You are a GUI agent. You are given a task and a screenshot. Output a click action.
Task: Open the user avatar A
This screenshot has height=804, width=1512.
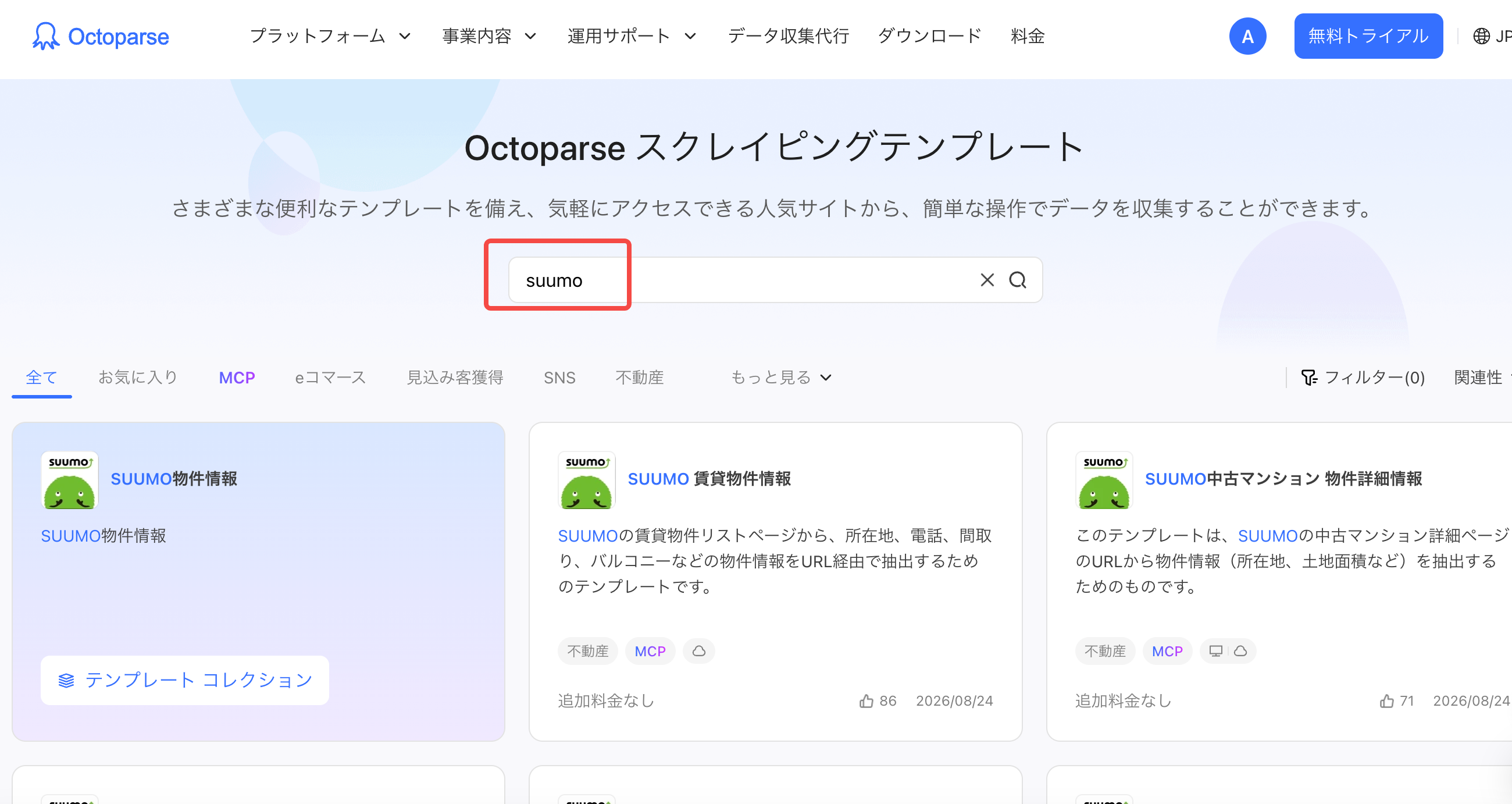point(1247,37)
